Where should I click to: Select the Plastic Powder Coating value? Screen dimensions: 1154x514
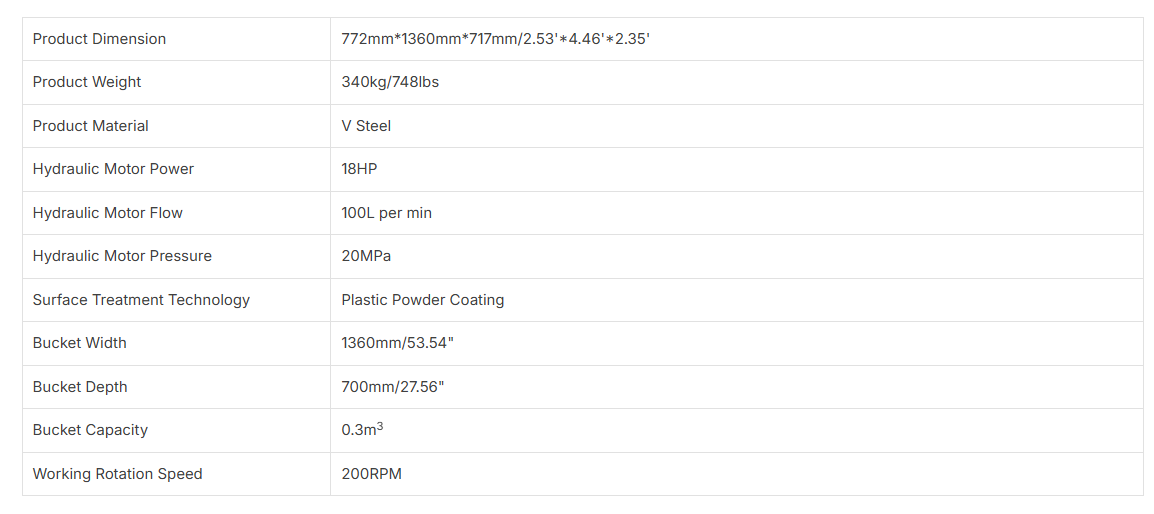[422, 300]
